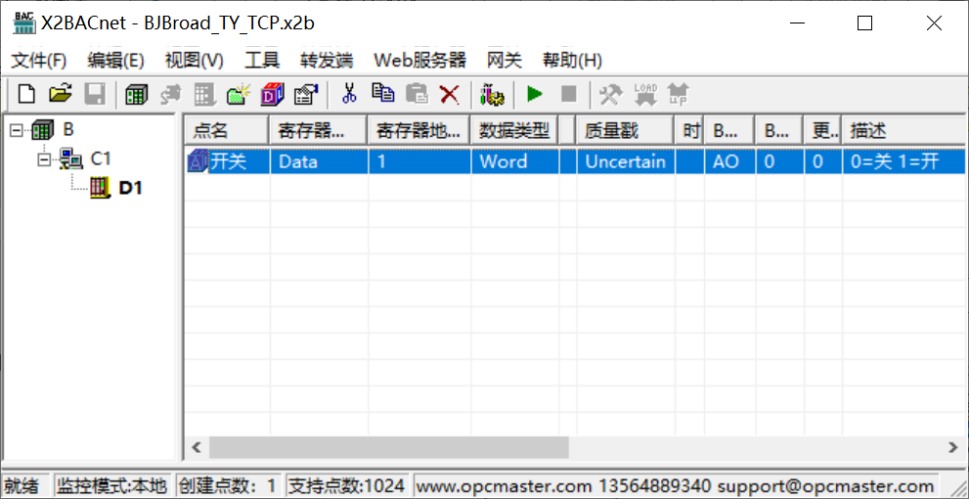
Task: Click the 0=关 1=开 description cell
Action: pos(905,162)
